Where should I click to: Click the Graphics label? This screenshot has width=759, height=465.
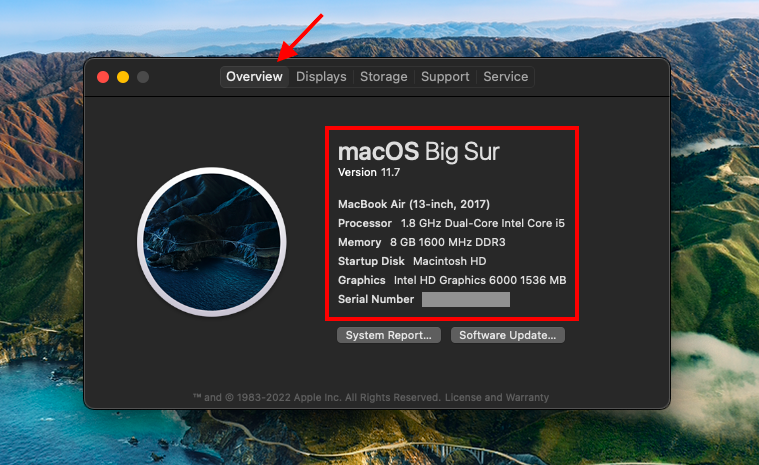(x=362, y=280)
